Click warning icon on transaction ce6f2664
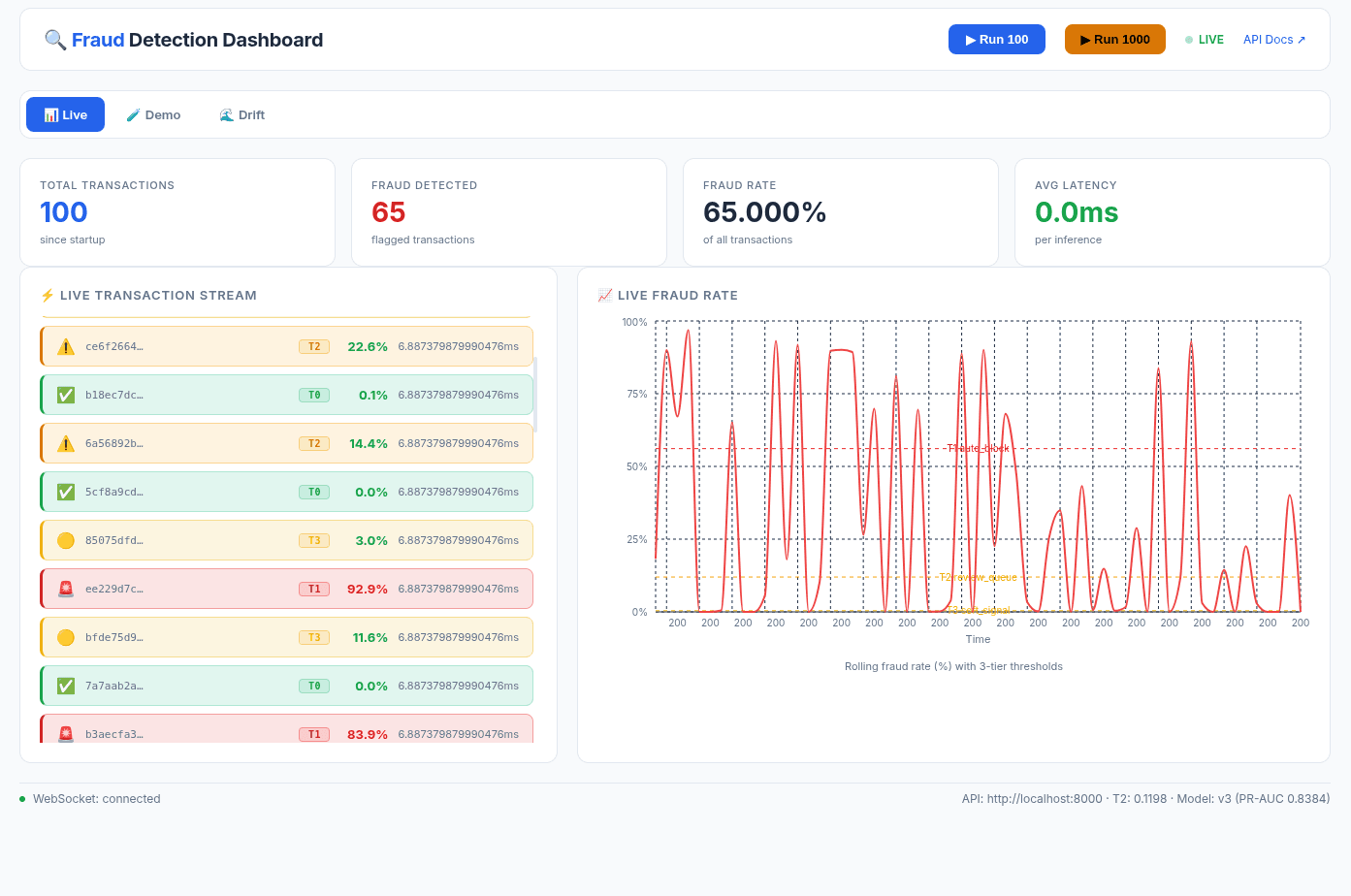Screen dimensions: 1351x896 66,346
